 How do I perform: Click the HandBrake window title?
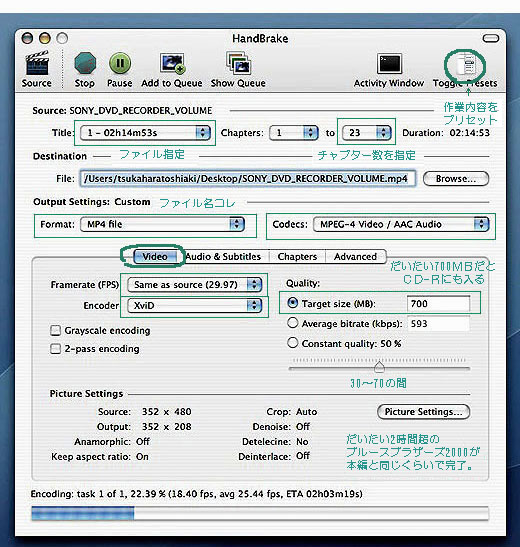[261, 38]
